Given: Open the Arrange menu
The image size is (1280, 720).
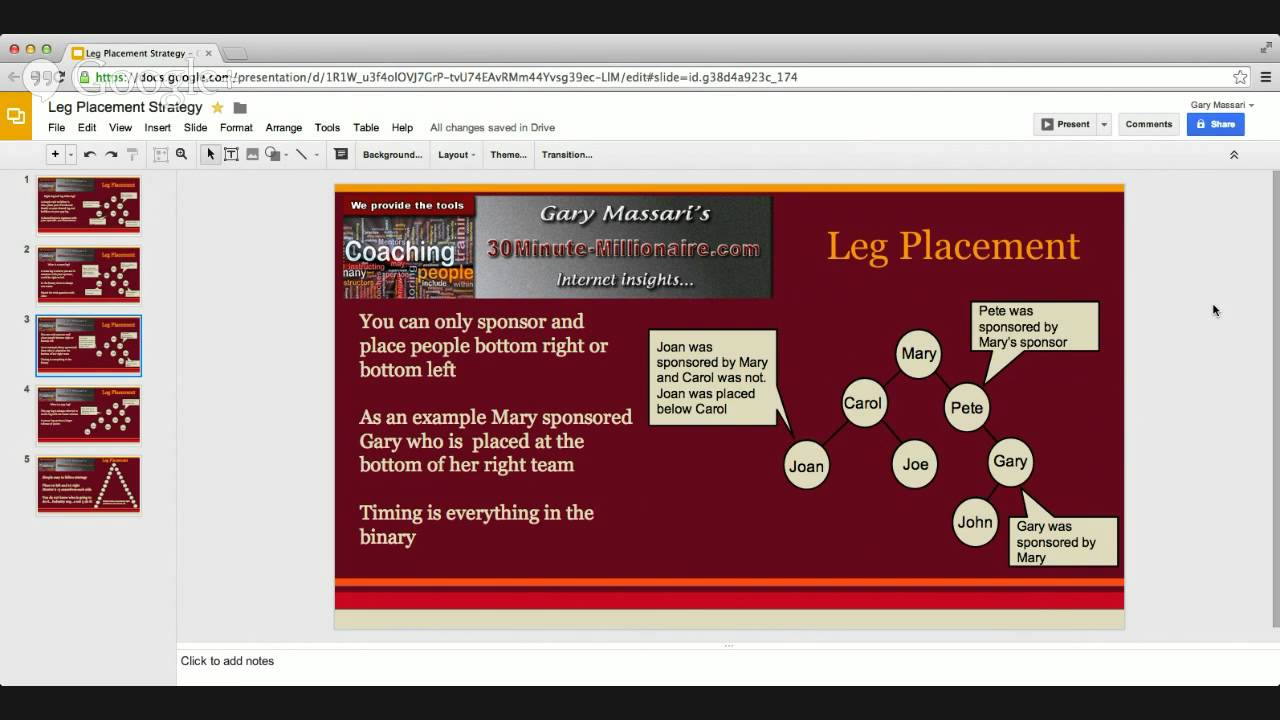Looking at the screenshot, I should coord(284,128).
